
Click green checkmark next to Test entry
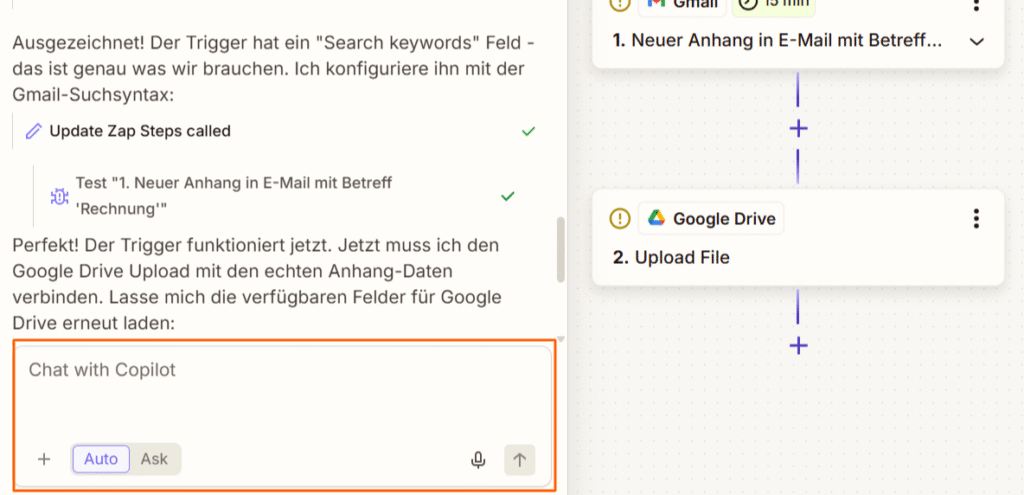(x=507, y=196)
